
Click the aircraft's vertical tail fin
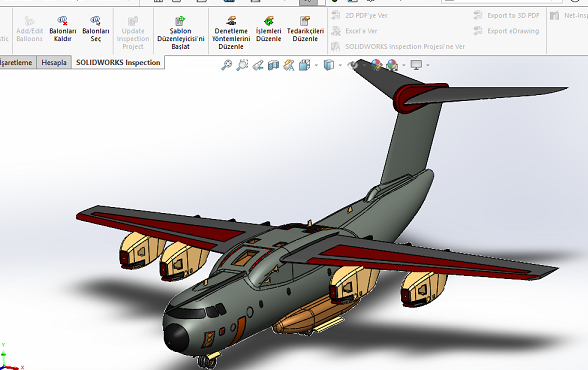pyautogui.click(x=412, y=142)
